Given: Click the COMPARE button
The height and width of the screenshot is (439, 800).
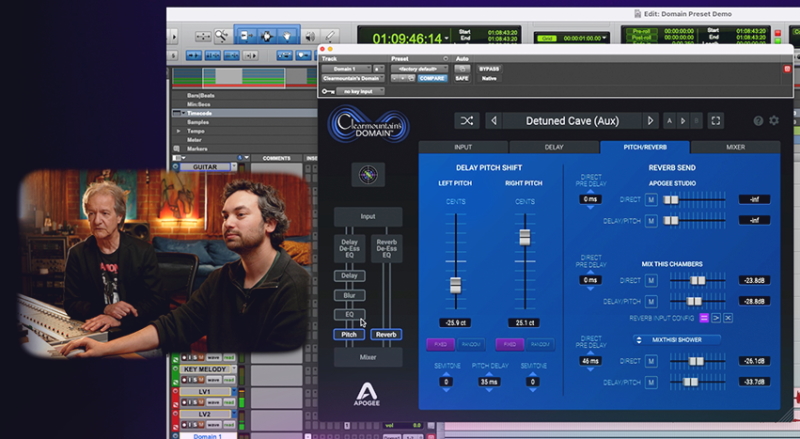Looking at the screenshot, I should 433,77.
